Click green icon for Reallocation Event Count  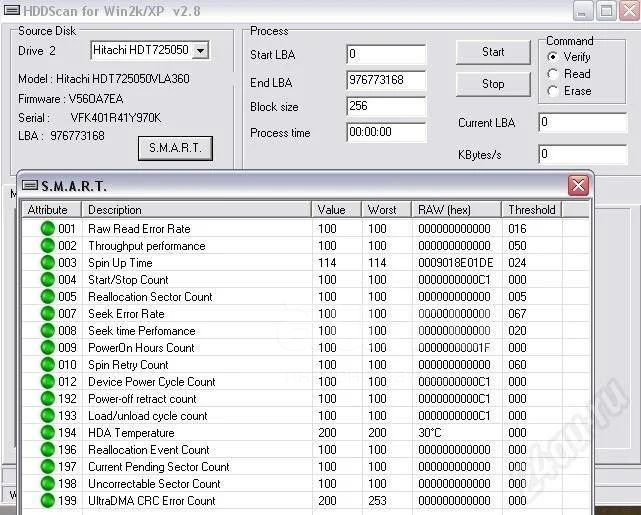48,450
